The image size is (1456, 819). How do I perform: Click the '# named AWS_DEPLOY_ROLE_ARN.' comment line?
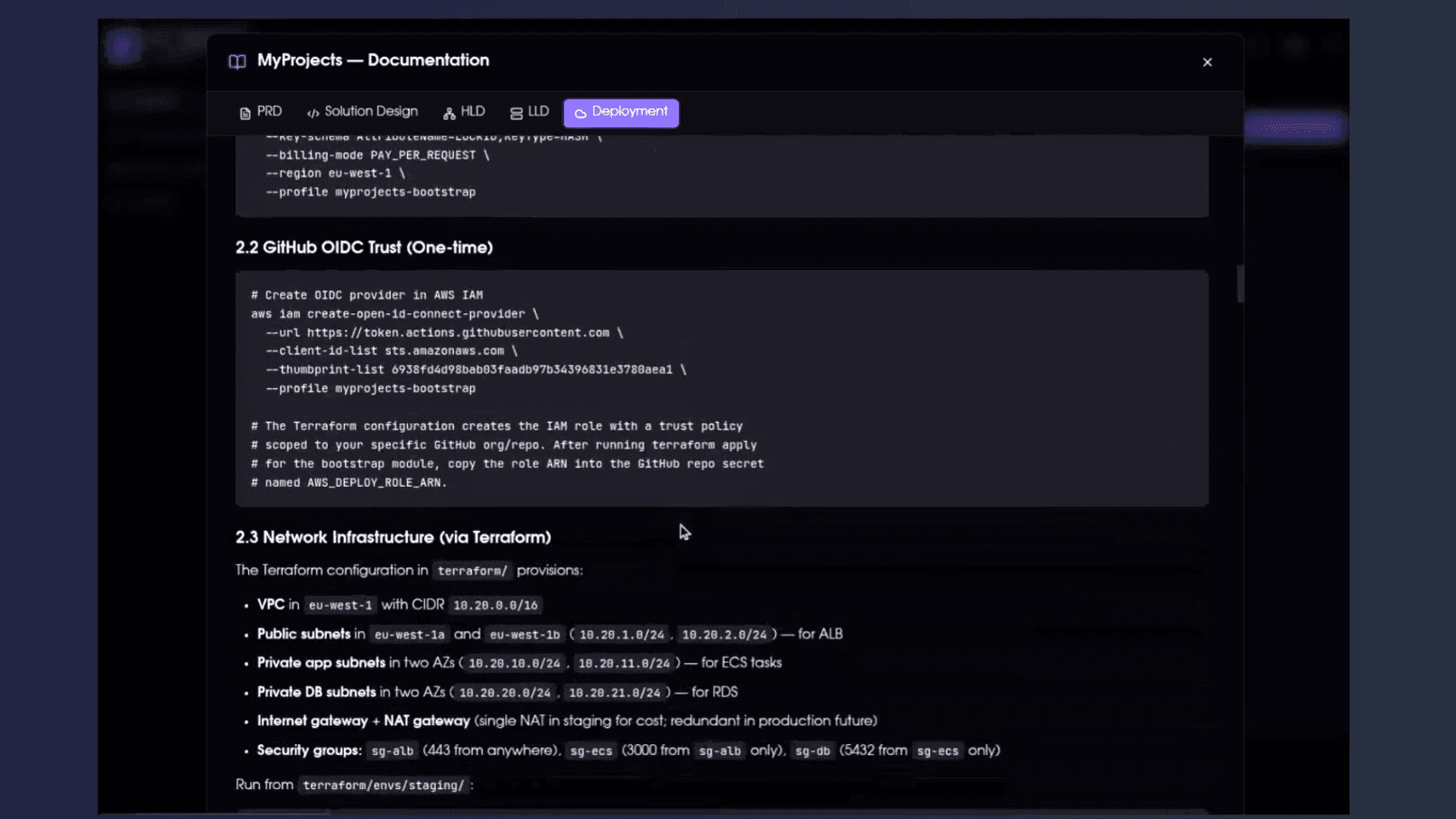tap(348, 482)
